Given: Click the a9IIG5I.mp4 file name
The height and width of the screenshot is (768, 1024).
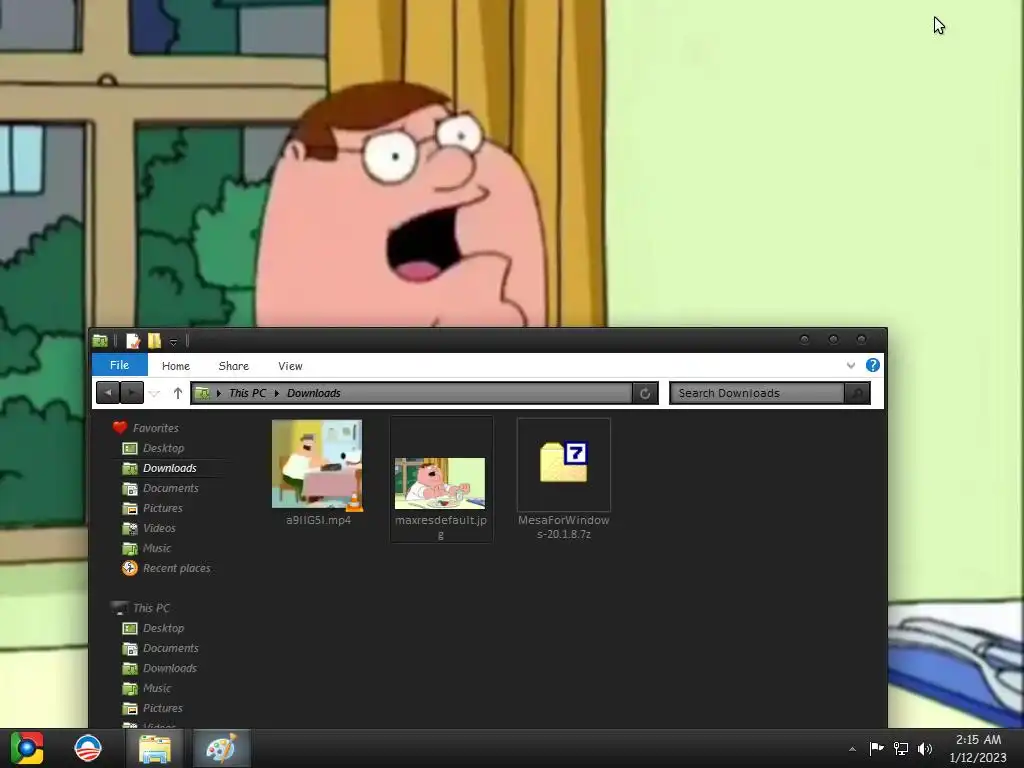Looking at the screenshot, I should click(318, 520).
